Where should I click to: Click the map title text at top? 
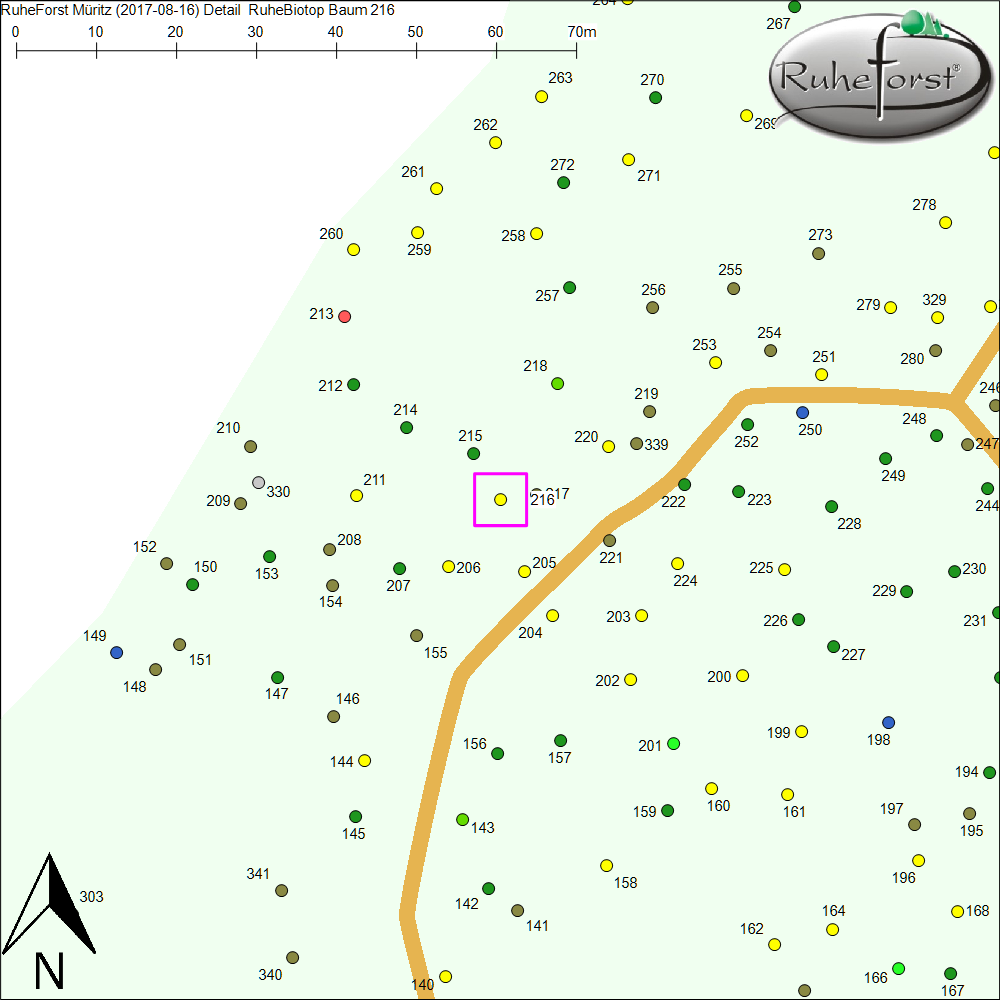(x=198, y=10)
